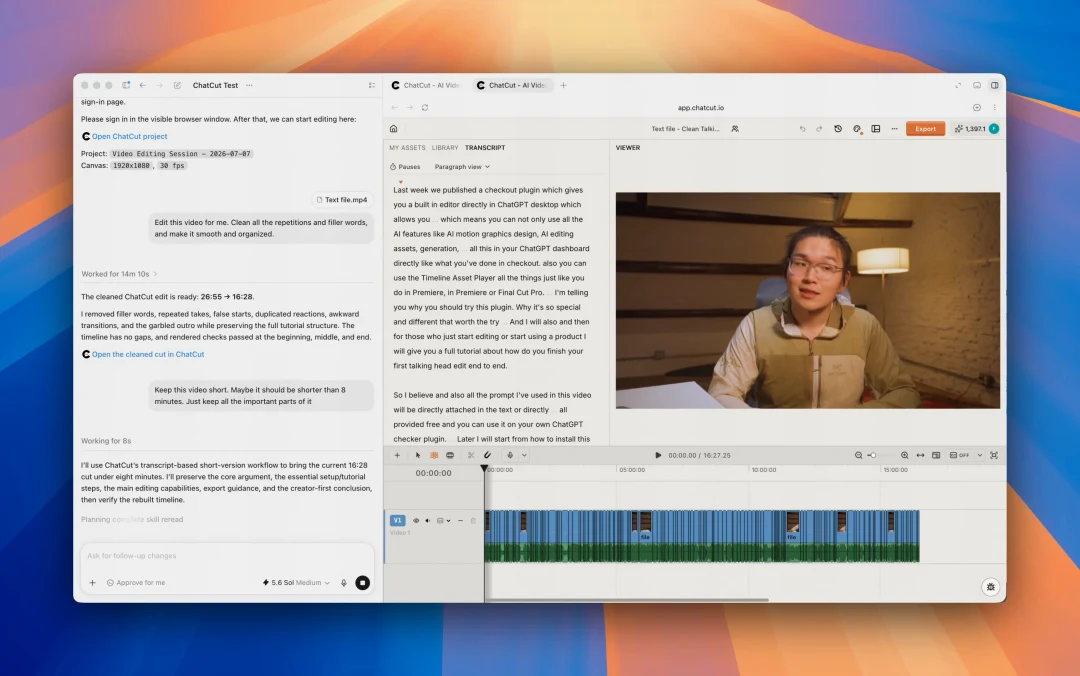Open the Paragraph view dropdown
The height and width of the screenshot is (676, 1080).
click(462, 167)
